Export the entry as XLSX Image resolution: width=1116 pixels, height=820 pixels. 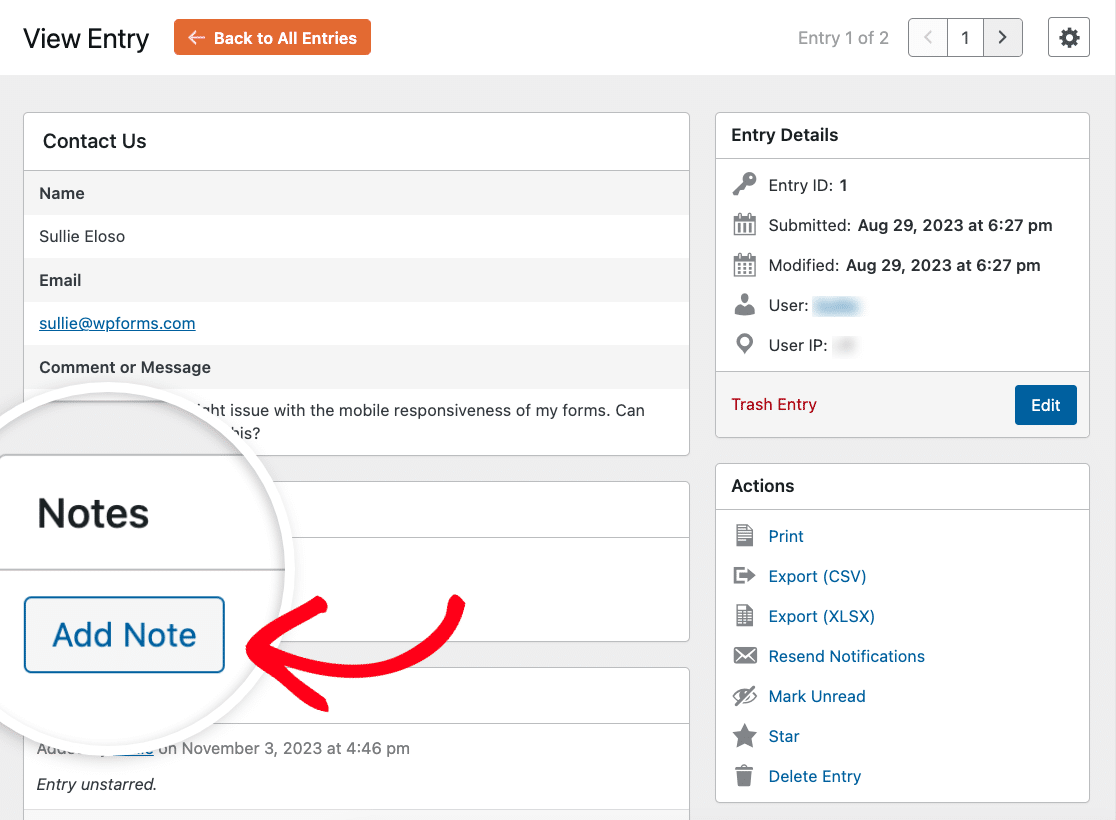821,616
